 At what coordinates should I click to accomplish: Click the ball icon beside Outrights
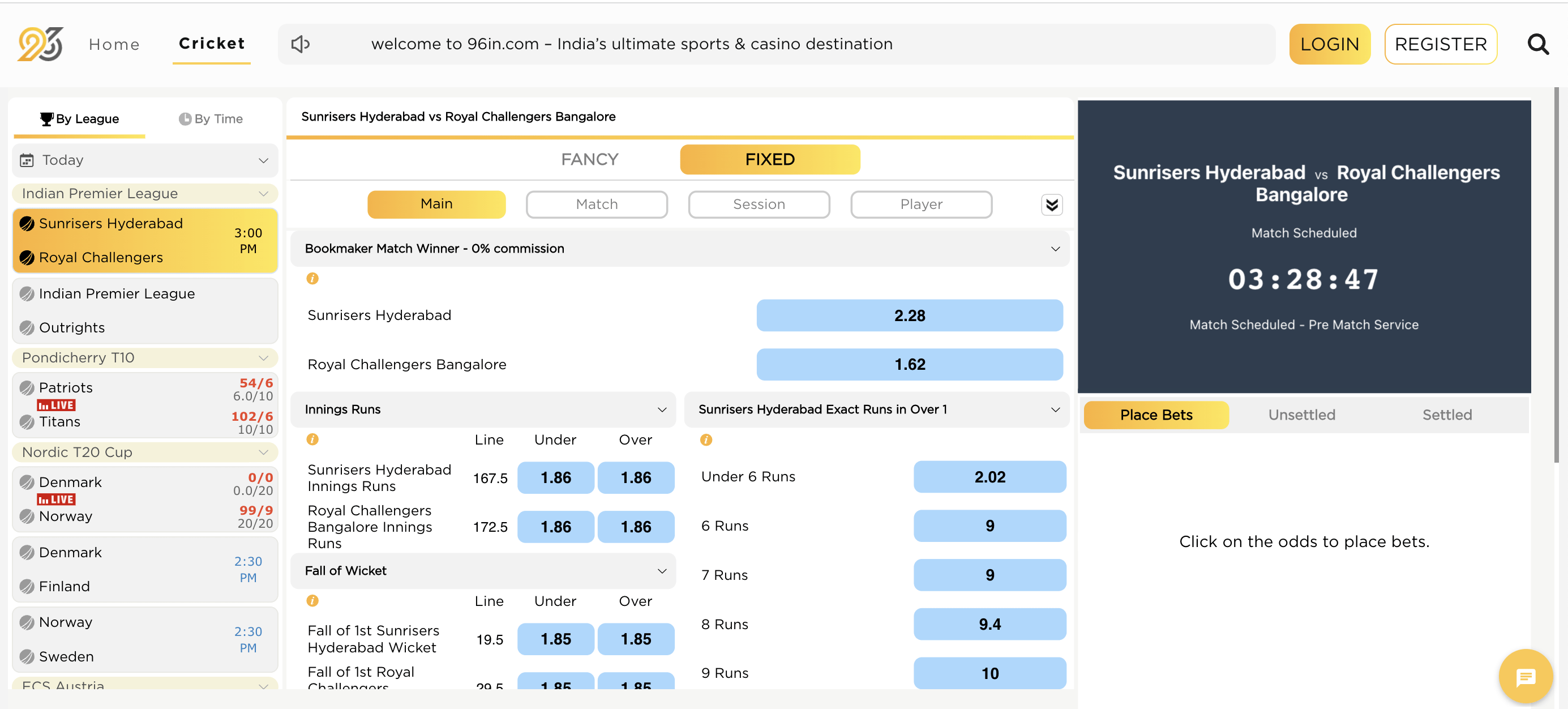click(x=27, y=328)
